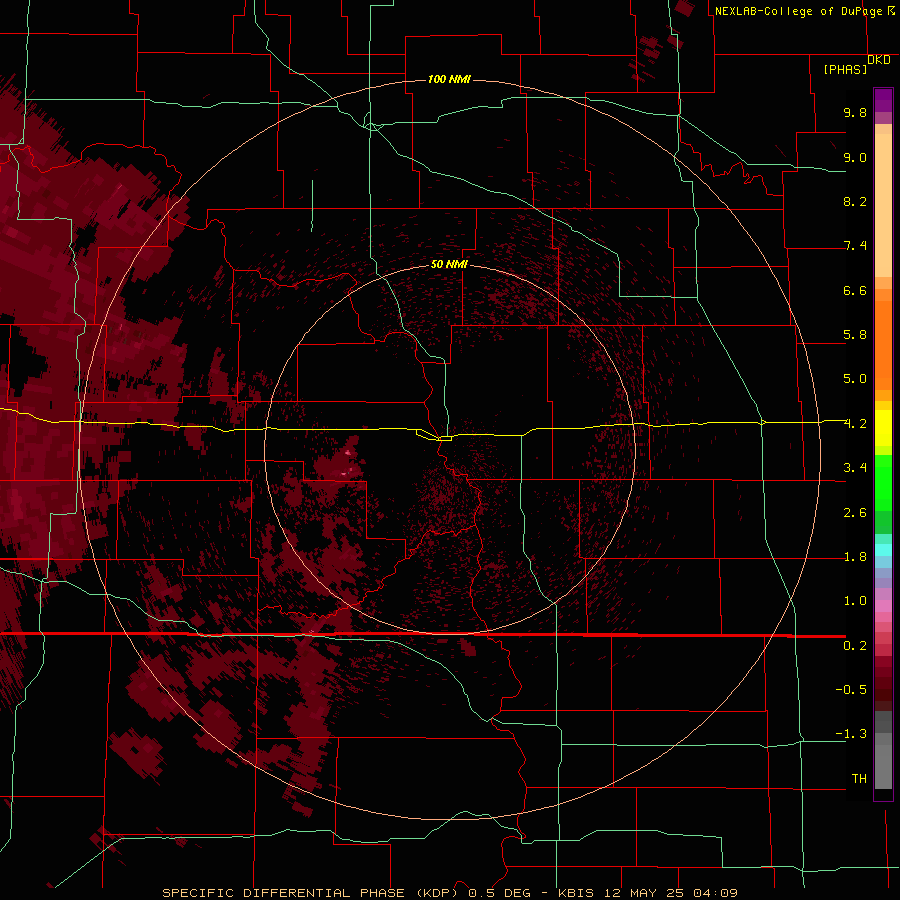Click the NEXLAB-College of DuPage label
The height and width of the screenshot is (900, 900).
[798, 11]
